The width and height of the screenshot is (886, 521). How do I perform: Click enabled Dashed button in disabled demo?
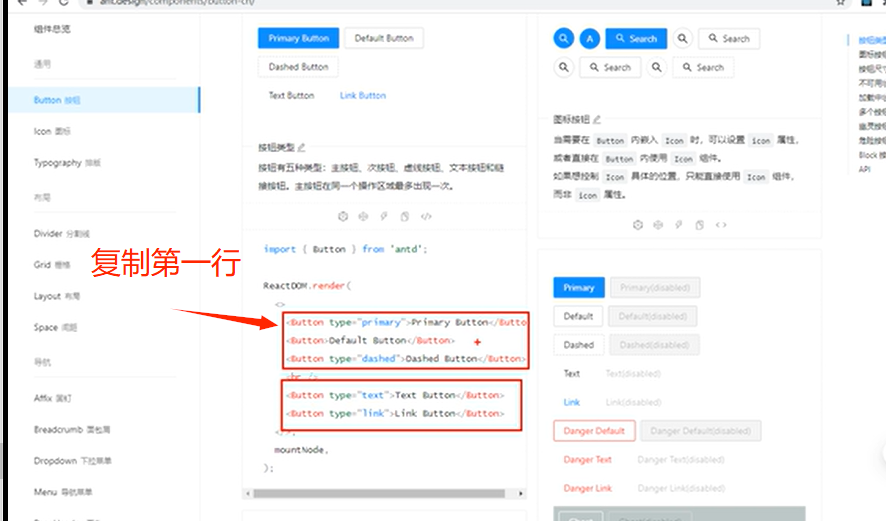pos(579,345)
